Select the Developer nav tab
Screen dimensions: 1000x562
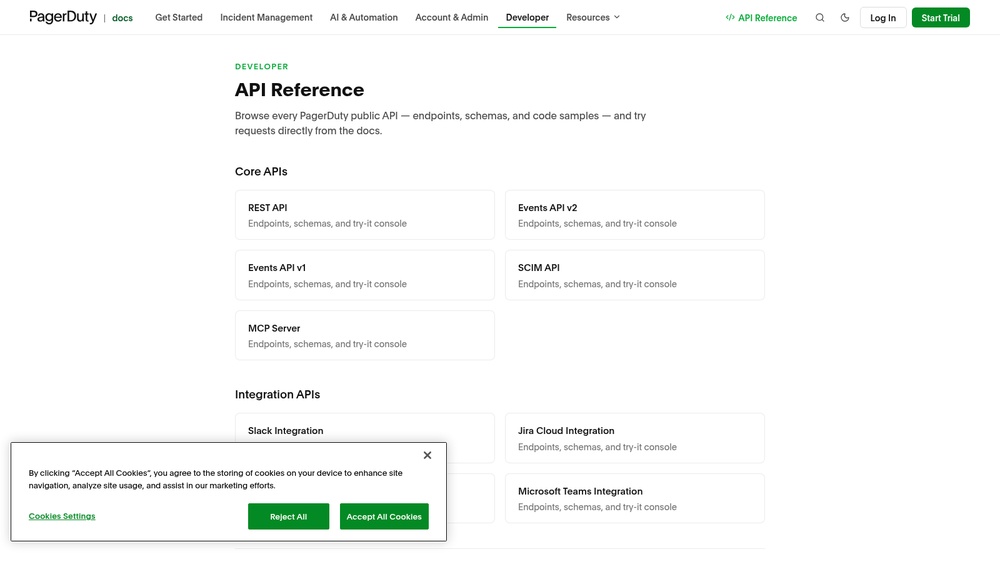coord(527,17)
